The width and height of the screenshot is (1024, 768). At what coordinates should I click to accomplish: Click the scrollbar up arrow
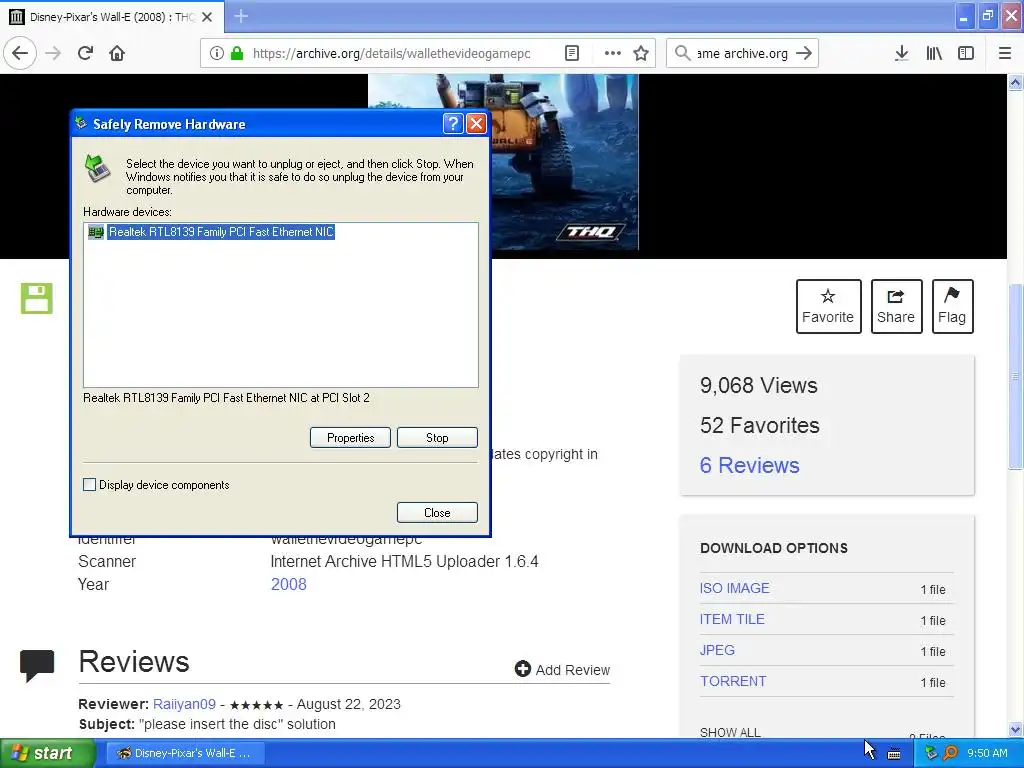1015,82
